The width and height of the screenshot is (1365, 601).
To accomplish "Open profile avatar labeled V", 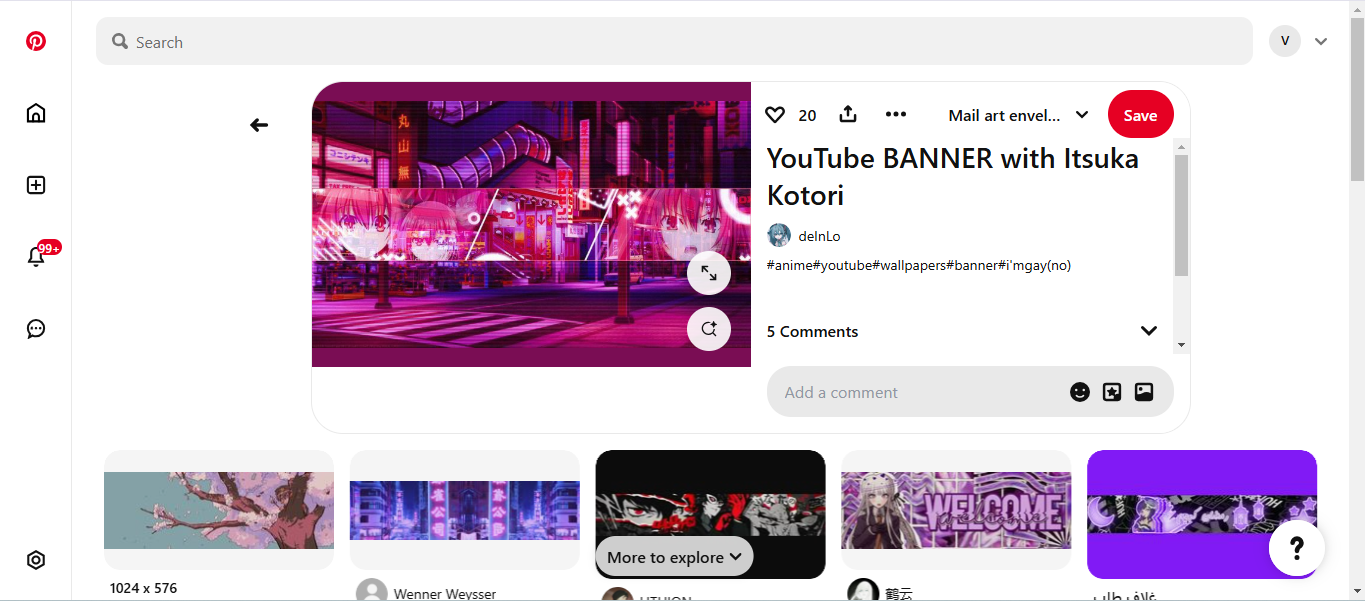I will [1285, 41].
